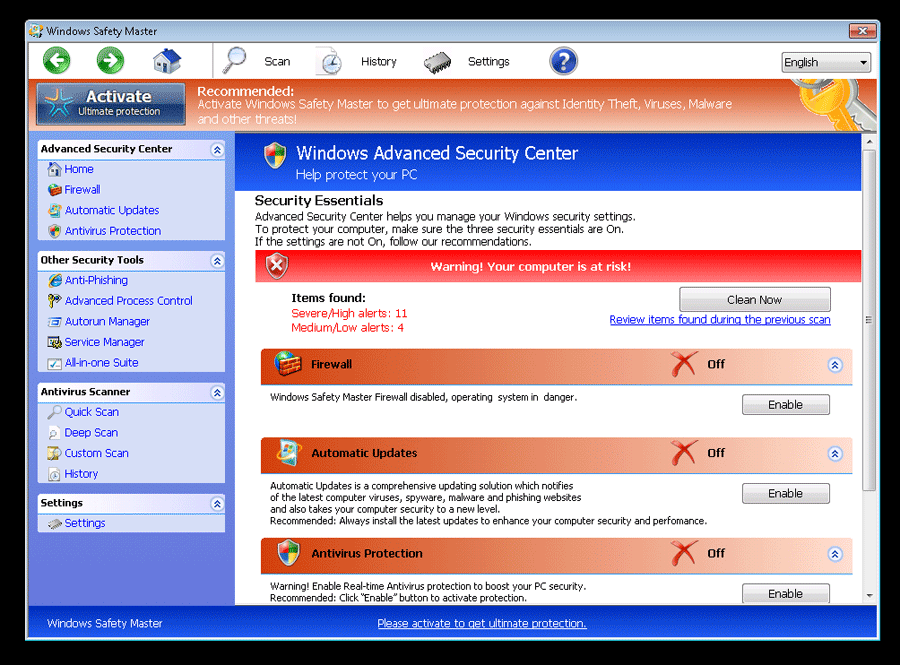Viewport: 900px width, 665px height.
Task: Click the Clean Now button
Action: click(x=754, y=299)
